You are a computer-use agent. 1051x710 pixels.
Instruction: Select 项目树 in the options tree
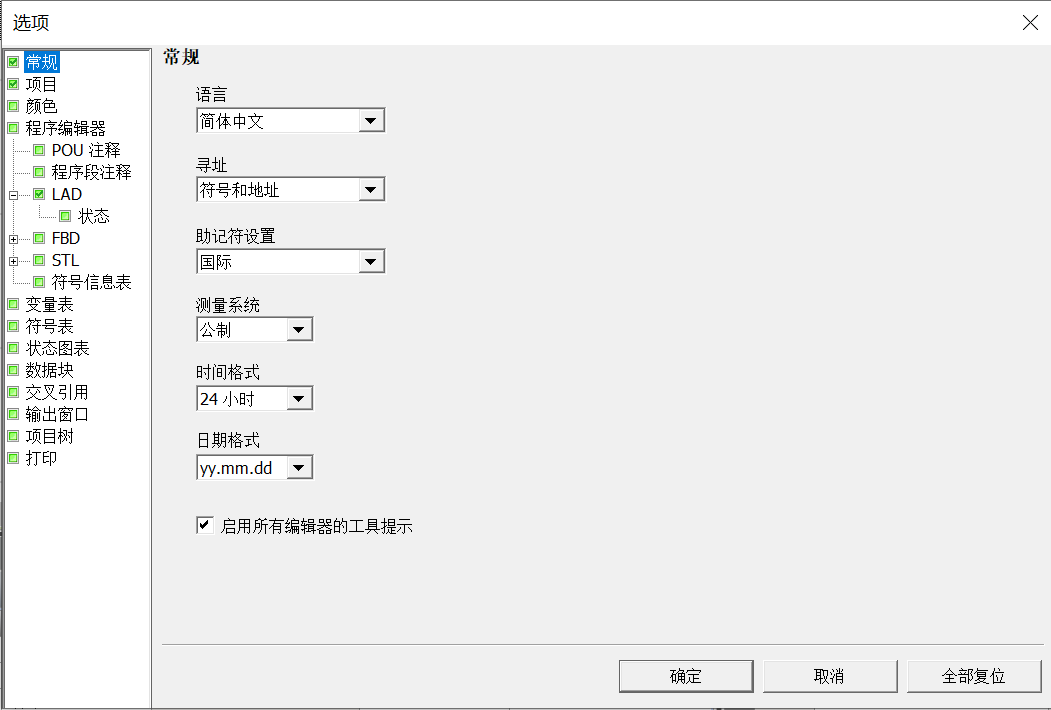(49, 436)
